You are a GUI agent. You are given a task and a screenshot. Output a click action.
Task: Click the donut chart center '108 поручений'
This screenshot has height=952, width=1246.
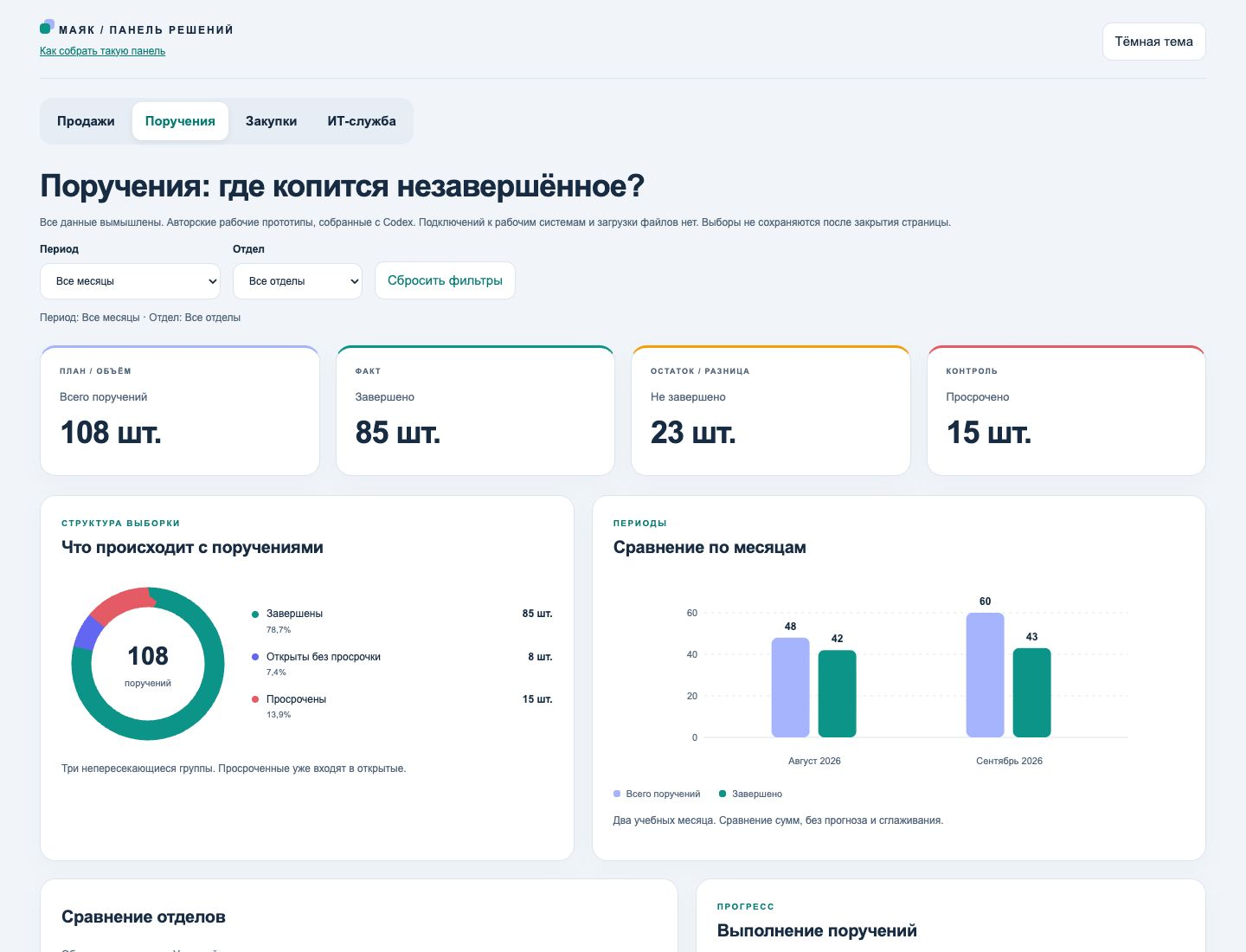coord(148,665)
